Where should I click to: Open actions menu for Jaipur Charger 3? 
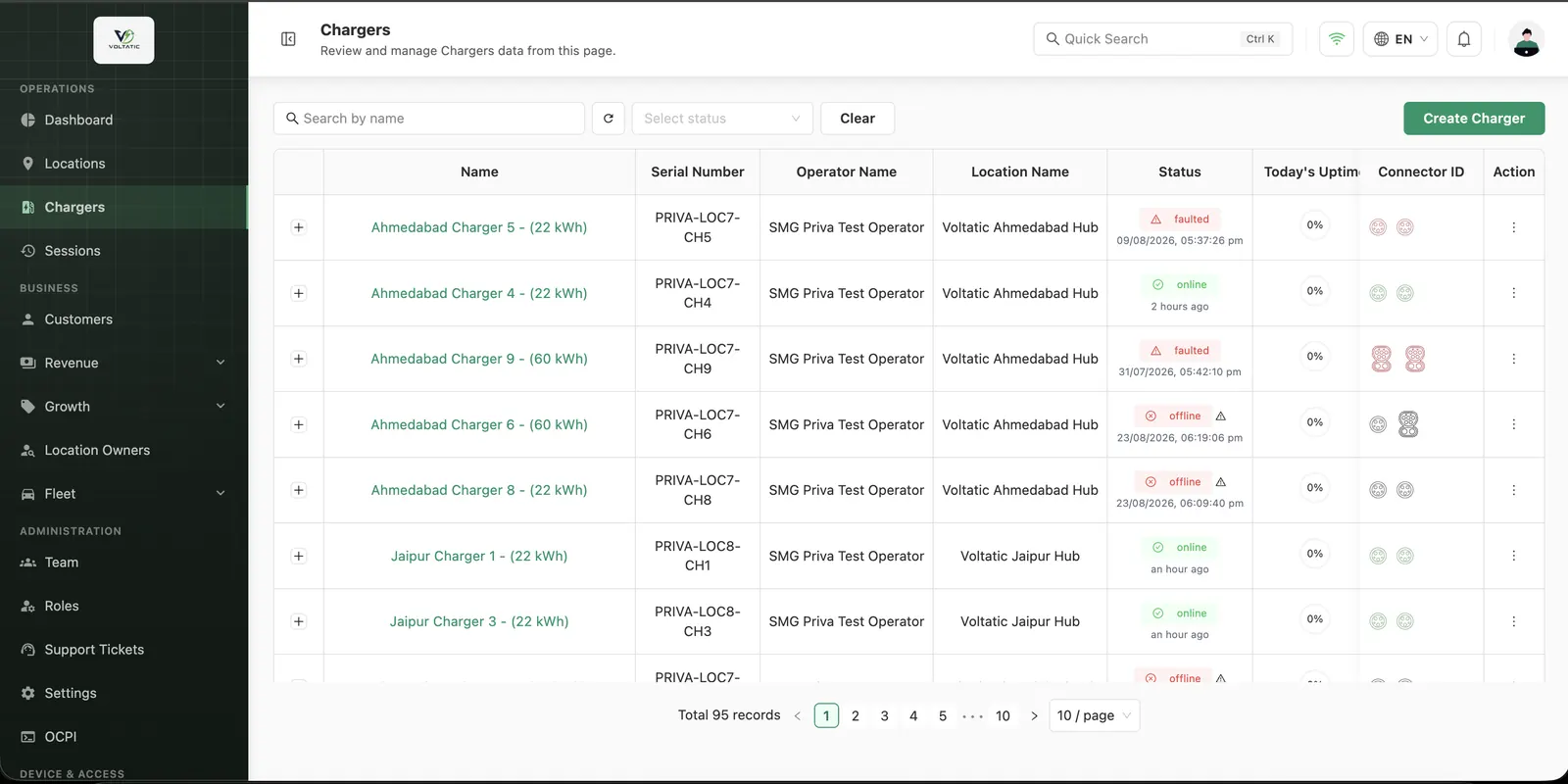(x=1514, y=621)
